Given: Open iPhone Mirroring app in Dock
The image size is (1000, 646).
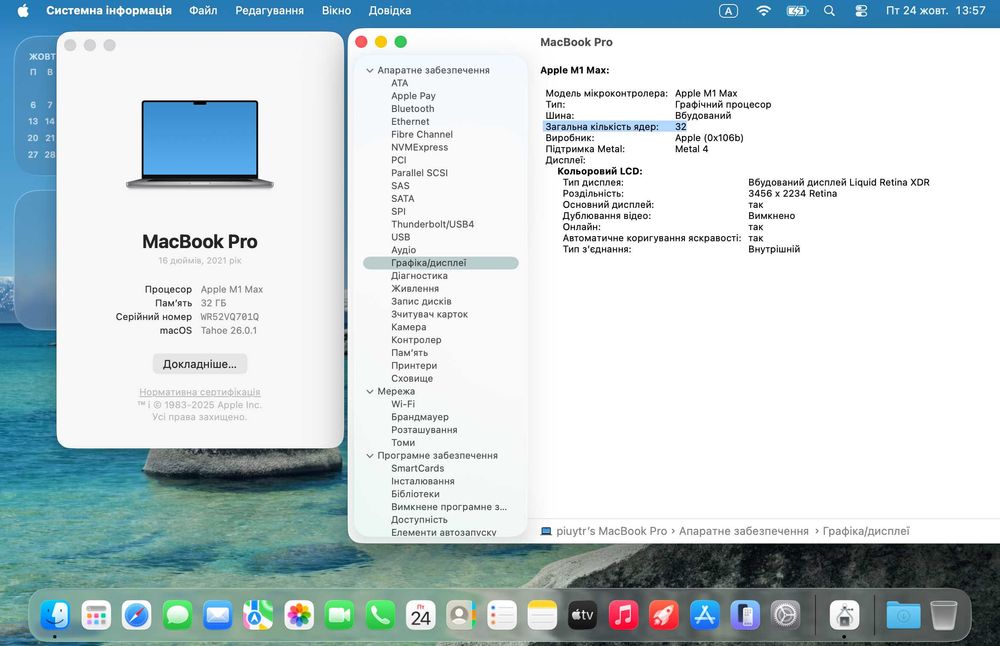Looking at the screenshot, I should coord(745,615).
